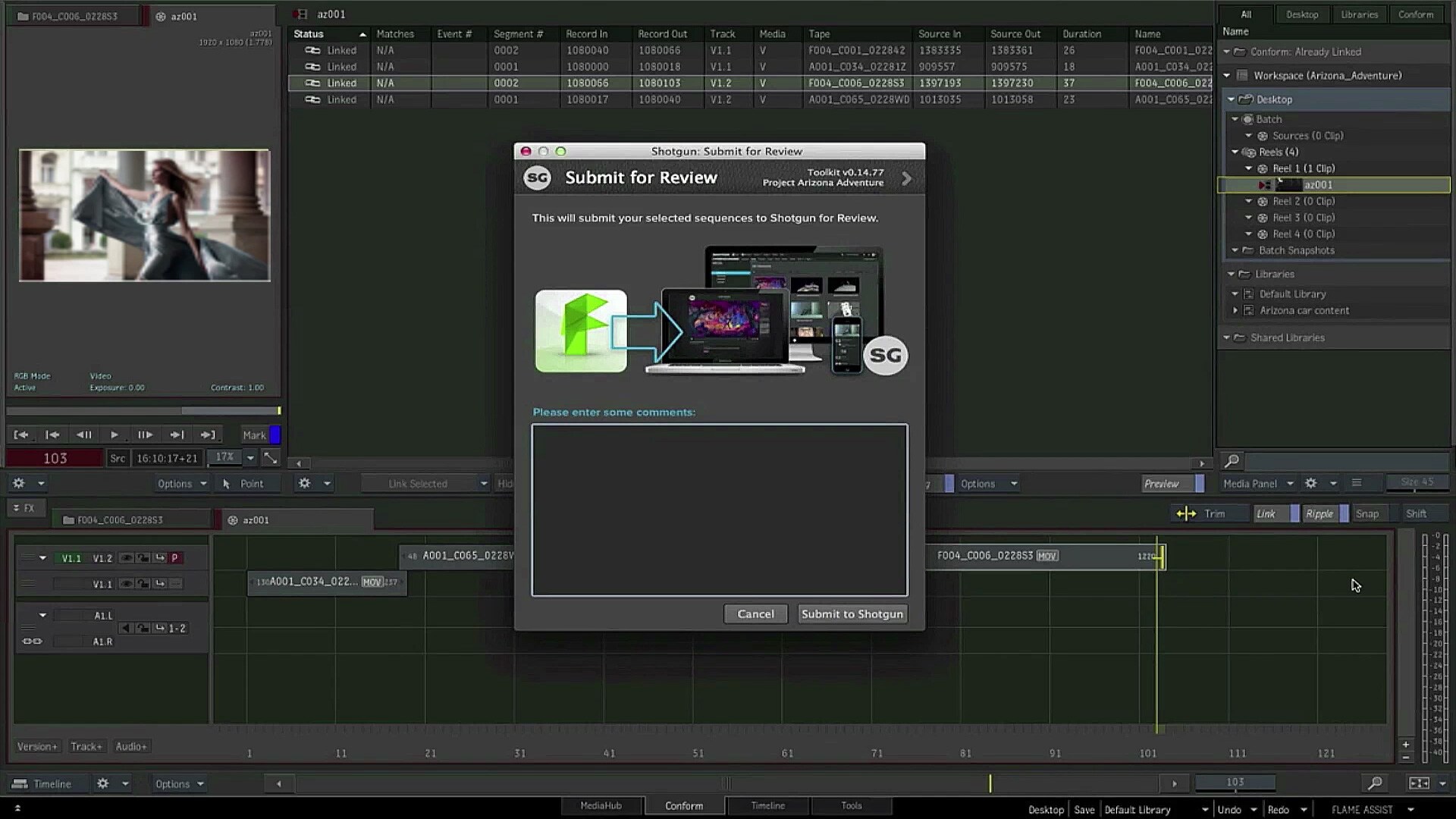The image size is (1456, 819).
Task: Open F004_C006_0228S3 tab above the viewer
Action: 74,16
